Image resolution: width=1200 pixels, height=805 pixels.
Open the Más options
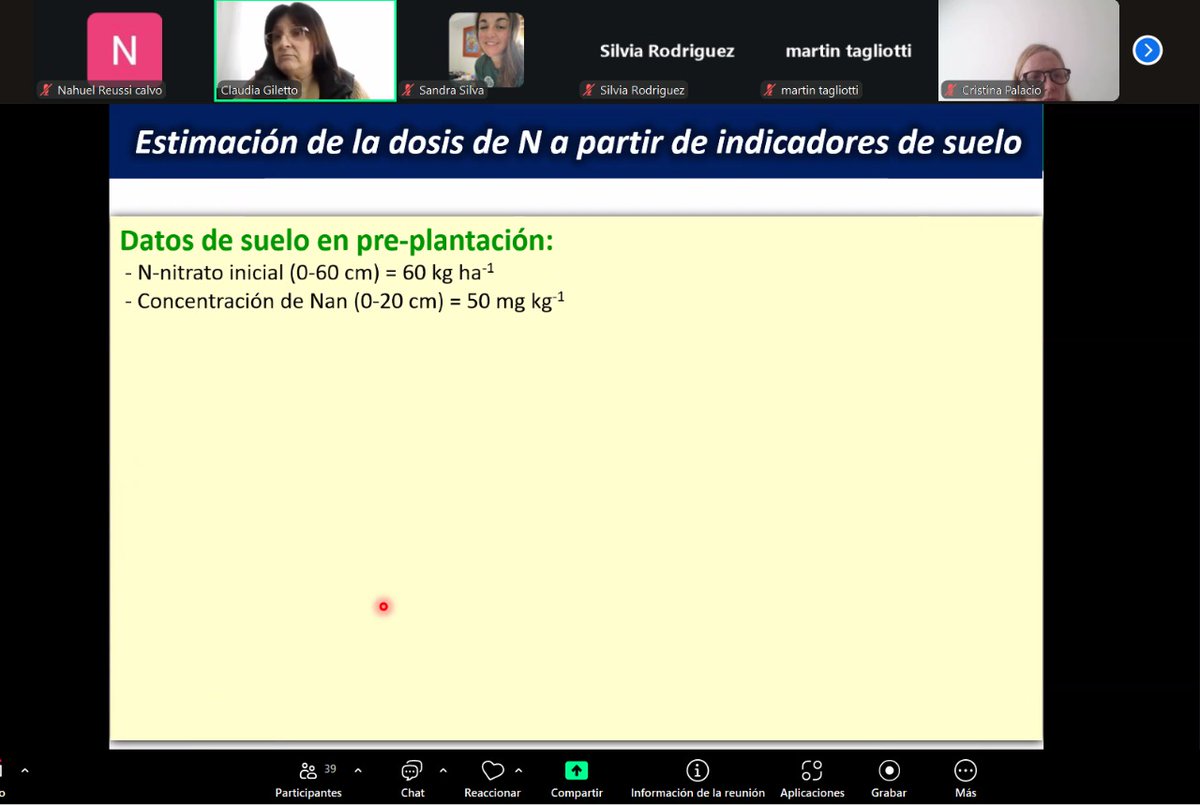coord(965,780)
